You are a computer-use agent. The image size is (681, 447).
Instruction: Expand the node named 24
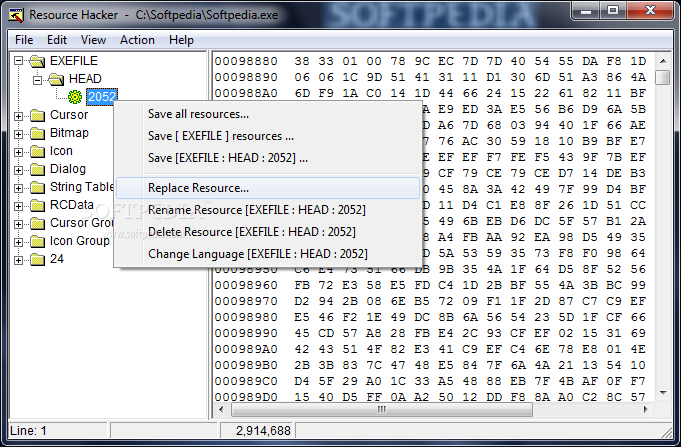coord(19,259)
